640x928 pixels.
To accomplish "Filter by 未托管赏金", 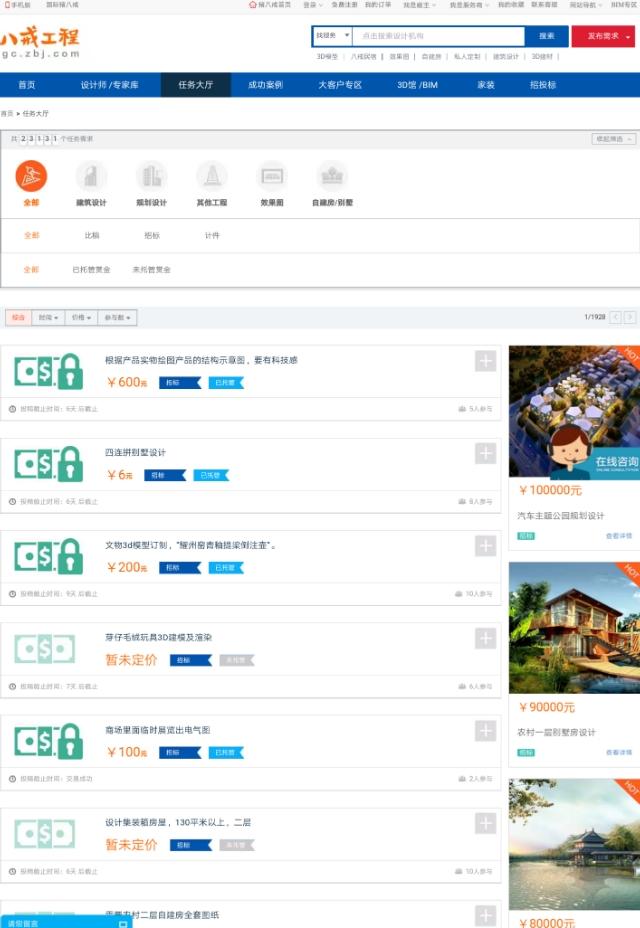I will (x=152, y=270).
